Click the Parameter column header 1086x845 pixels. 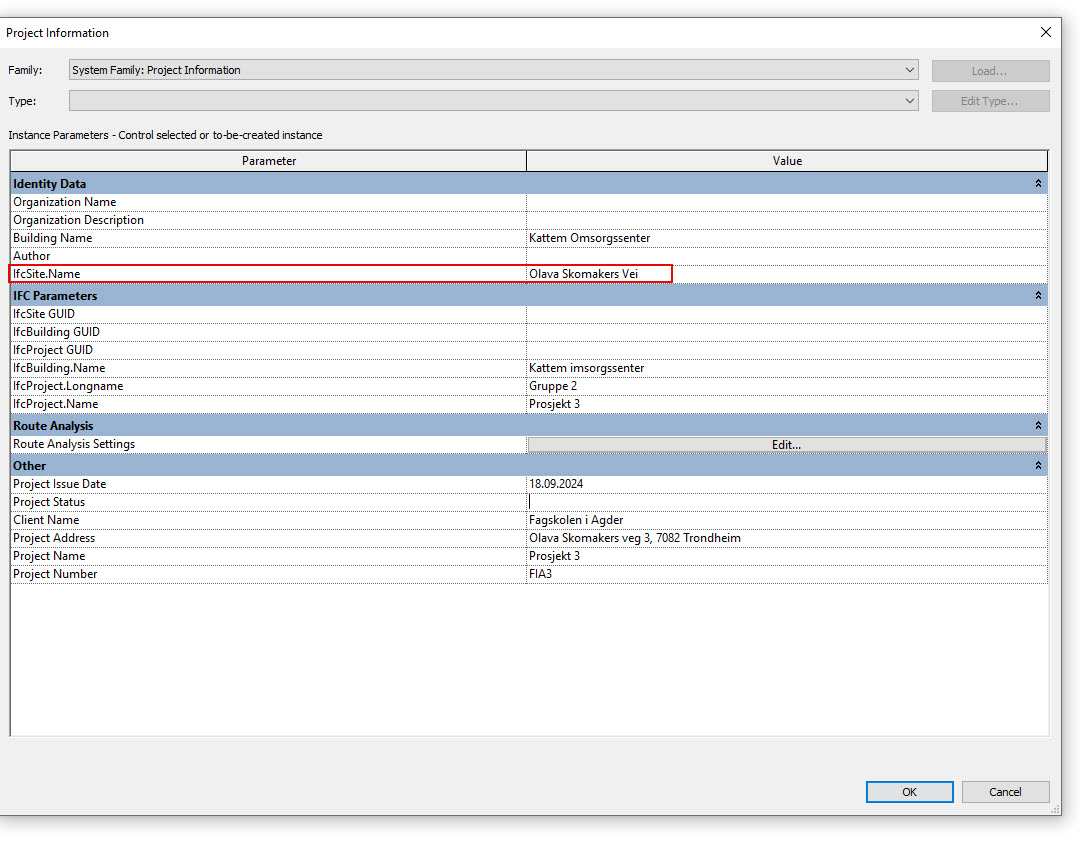tap(269, 161)
